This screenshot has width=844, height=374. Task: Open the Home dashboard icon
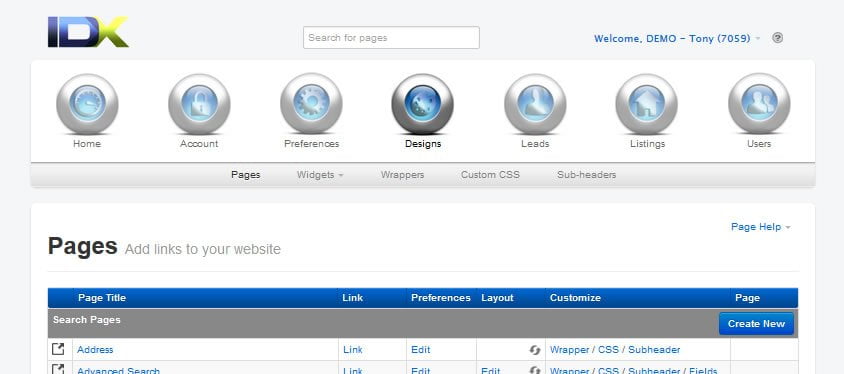click(87, 104)
